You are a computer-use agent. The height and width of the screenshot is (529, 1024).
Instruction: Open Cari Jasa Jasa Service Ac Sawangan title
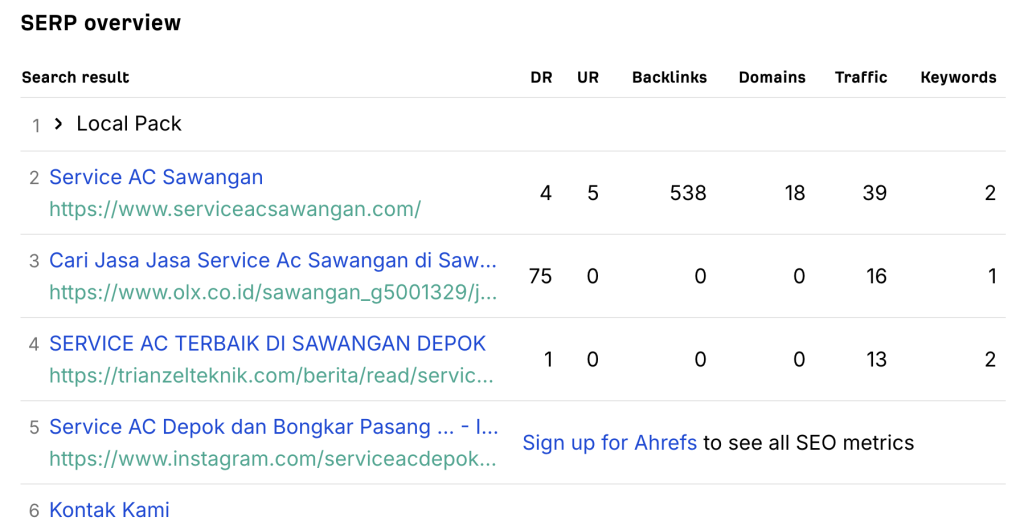(x=273, y=260)
